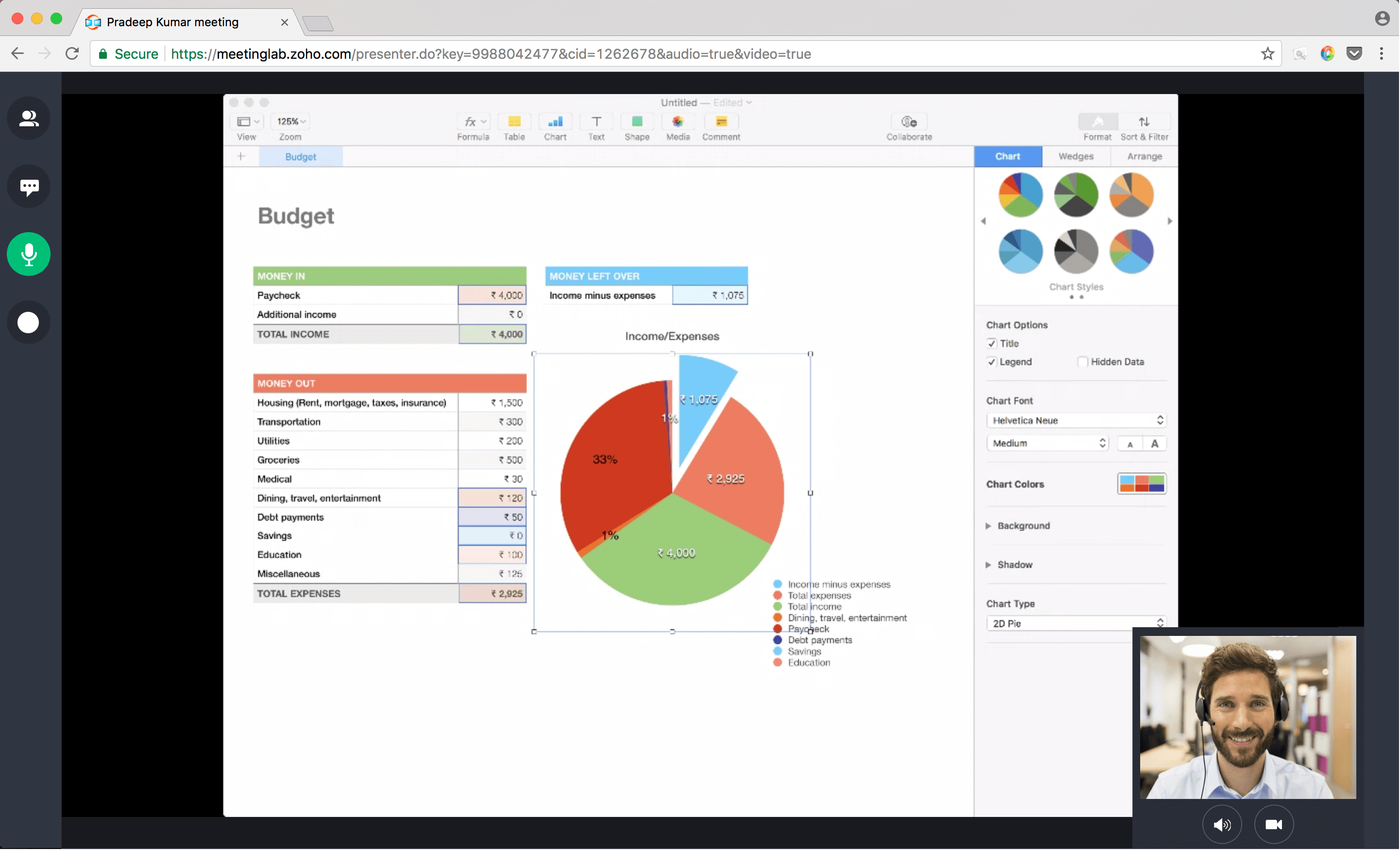
Task: Click the Chart Colors swatch
Action: click(1140, 484)
